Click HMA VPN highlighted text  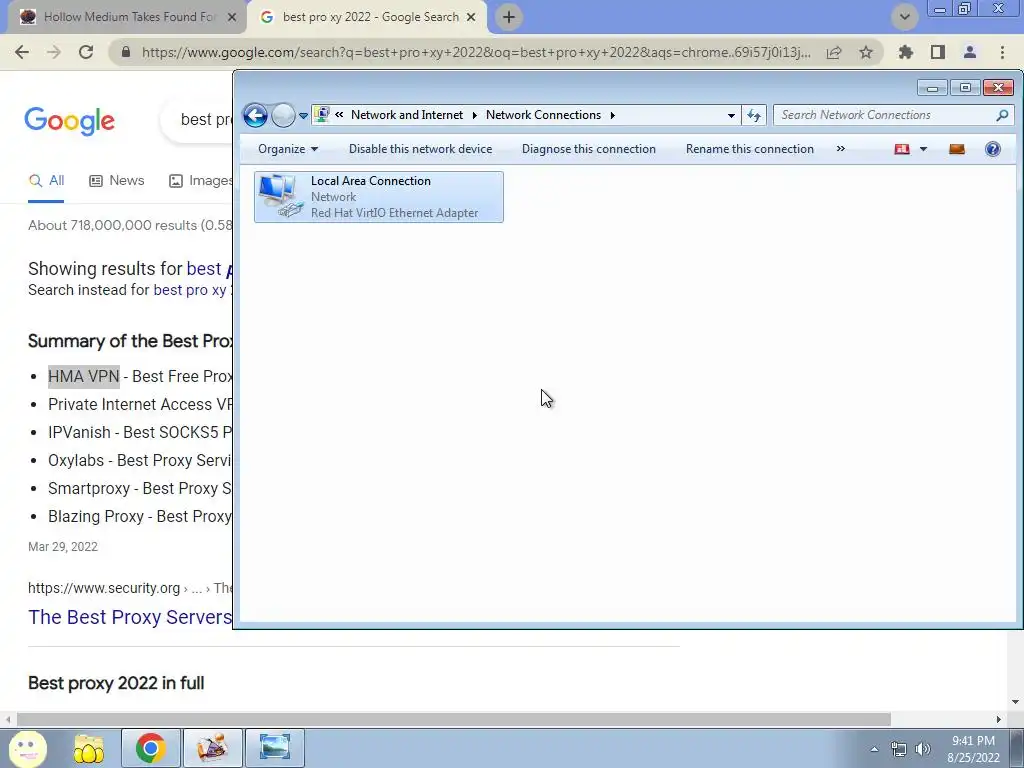tap(84, 377)
